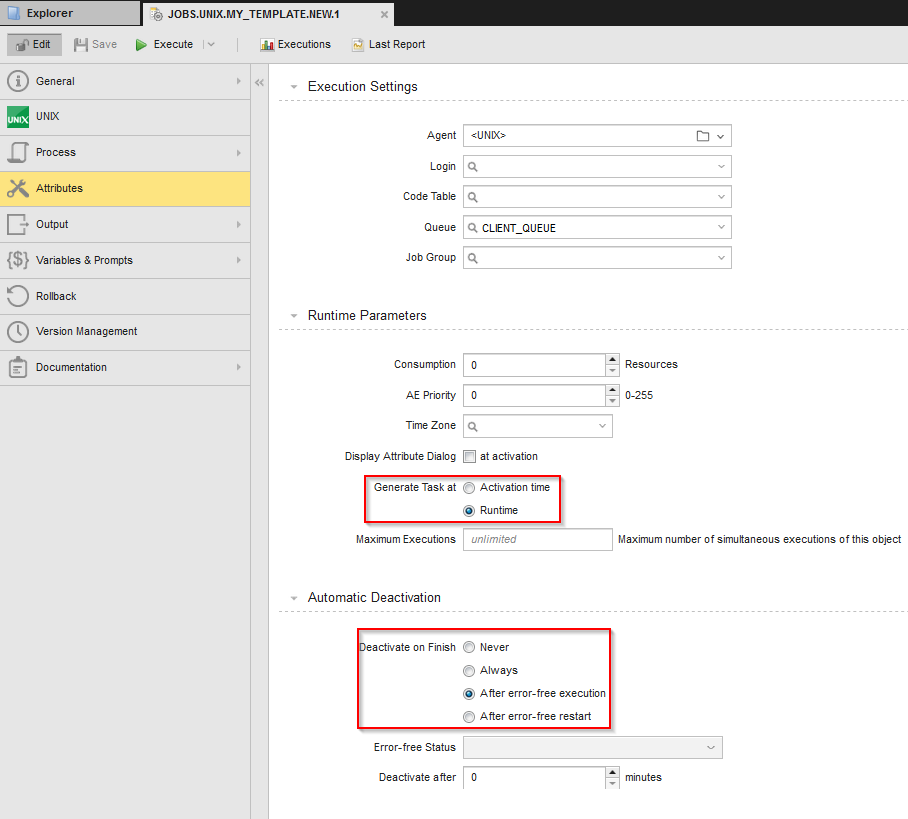This screenshot has width=908, height=819.
Task: Click the Rollback section icon
Action: coord(16,295)
